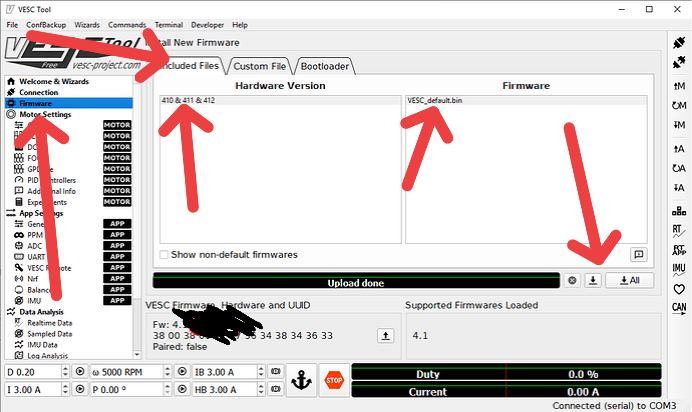Switch to the Bootloader tab
This screenshot has height=412, width=692.
pos(324,66)
